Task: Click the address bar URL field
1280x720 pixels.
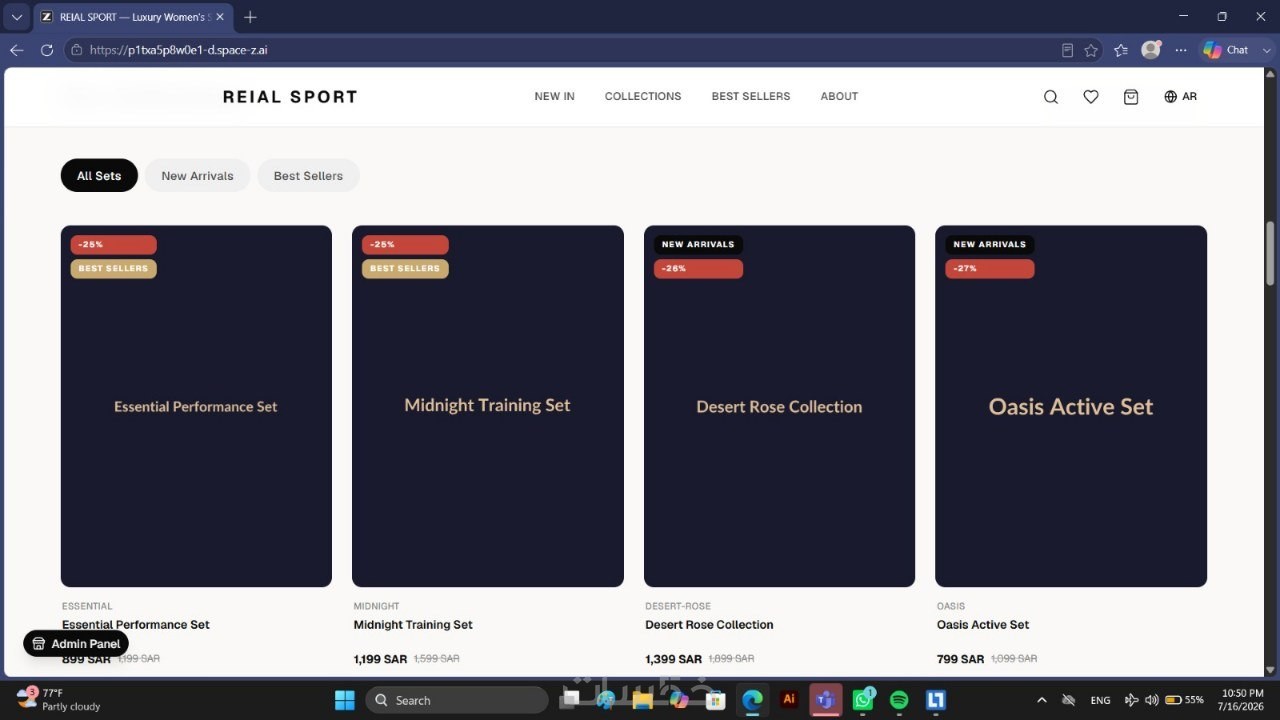Action: tap(560, 50)
